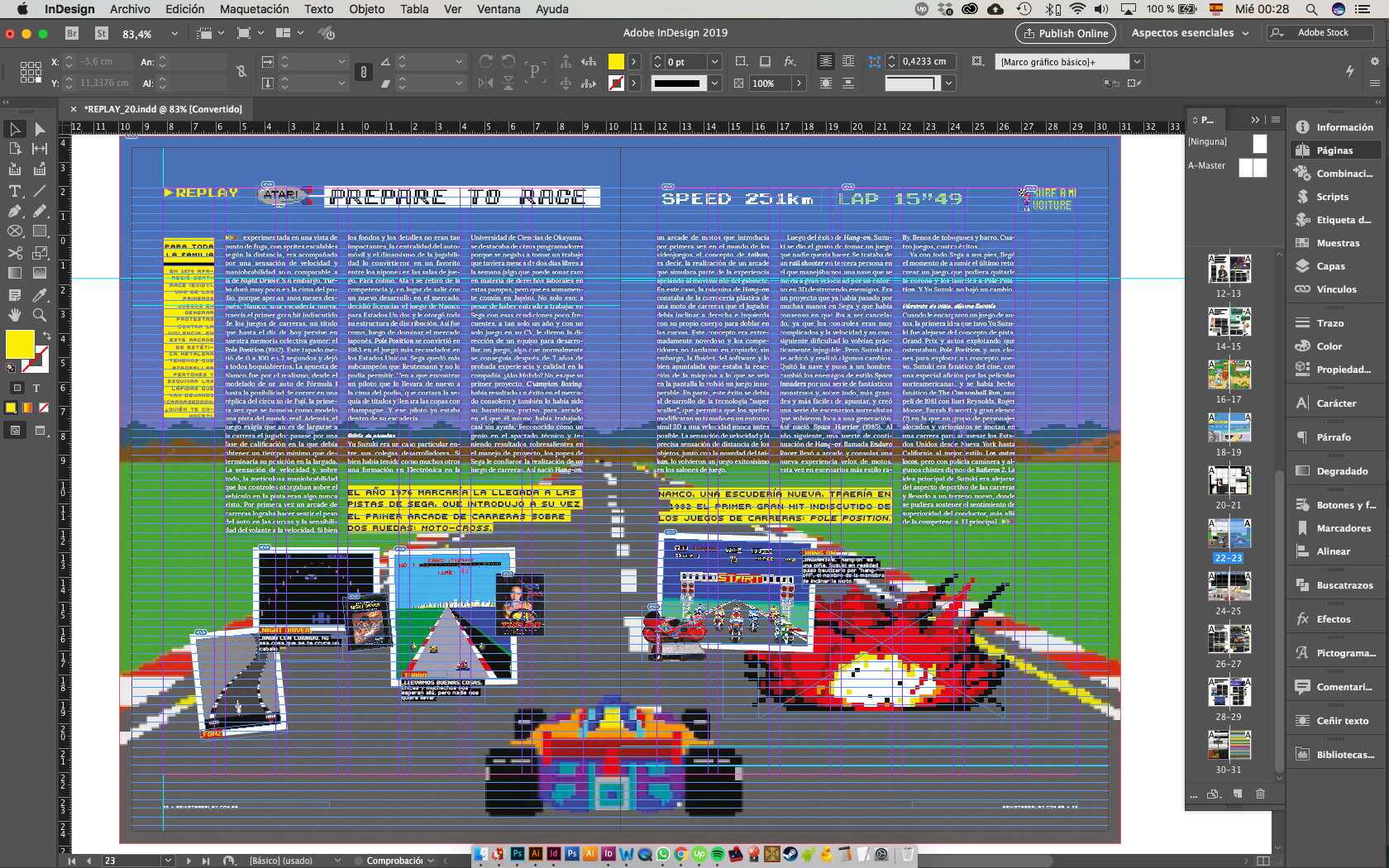This screenshot has height=868, width=1389.
Task: Select the Type tool
Action: pos(15,191)
